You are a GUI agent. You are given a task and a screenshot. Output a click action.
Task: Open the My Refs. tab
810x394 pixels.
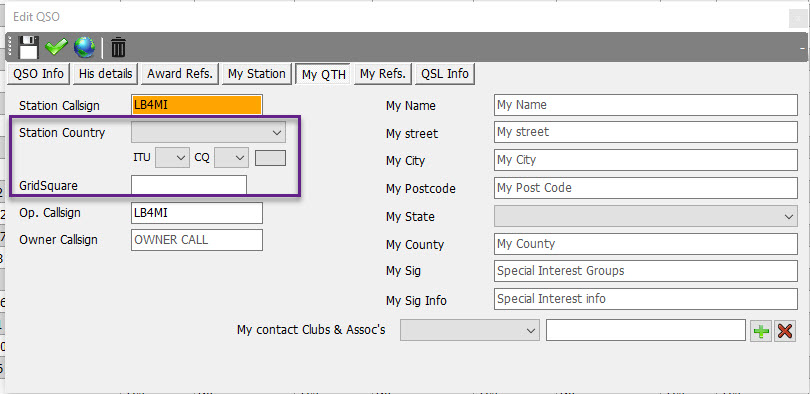pyautogui.click(x=383, y=74)
